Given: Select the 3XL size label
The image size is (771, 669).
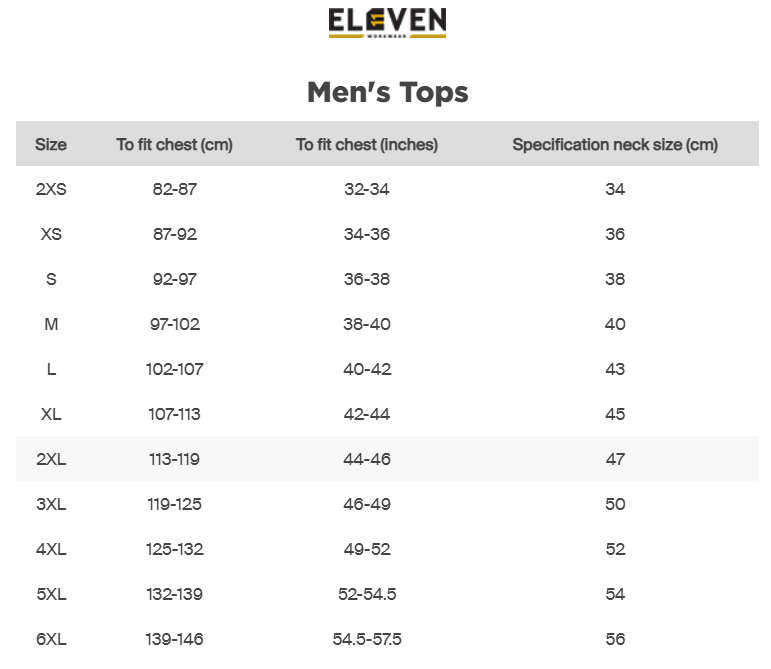Looking at the screenshot, I should 51,504.
